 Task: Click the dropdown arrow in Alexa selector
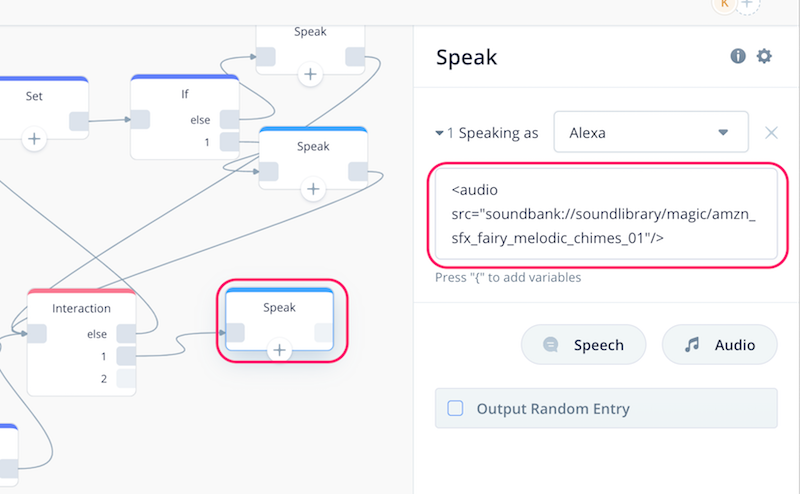723,133
